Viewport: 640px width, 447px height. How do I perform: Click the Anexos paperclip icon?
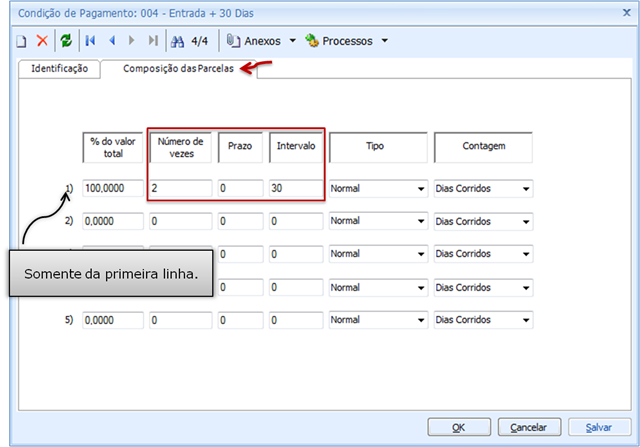tap(233, 41)
